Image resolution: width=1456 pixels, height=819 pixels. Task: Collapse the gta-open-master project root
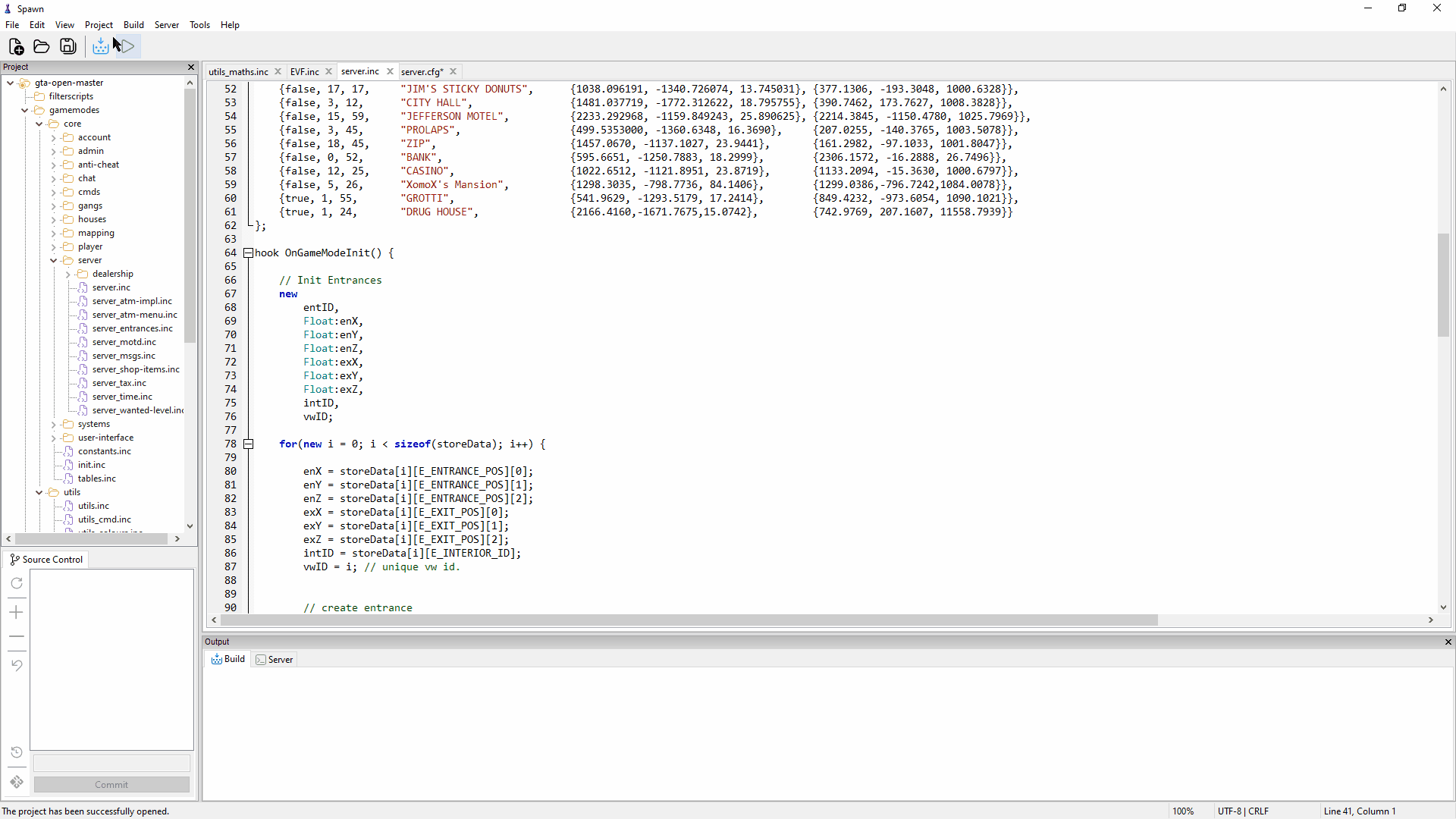(x=11, y=83)
